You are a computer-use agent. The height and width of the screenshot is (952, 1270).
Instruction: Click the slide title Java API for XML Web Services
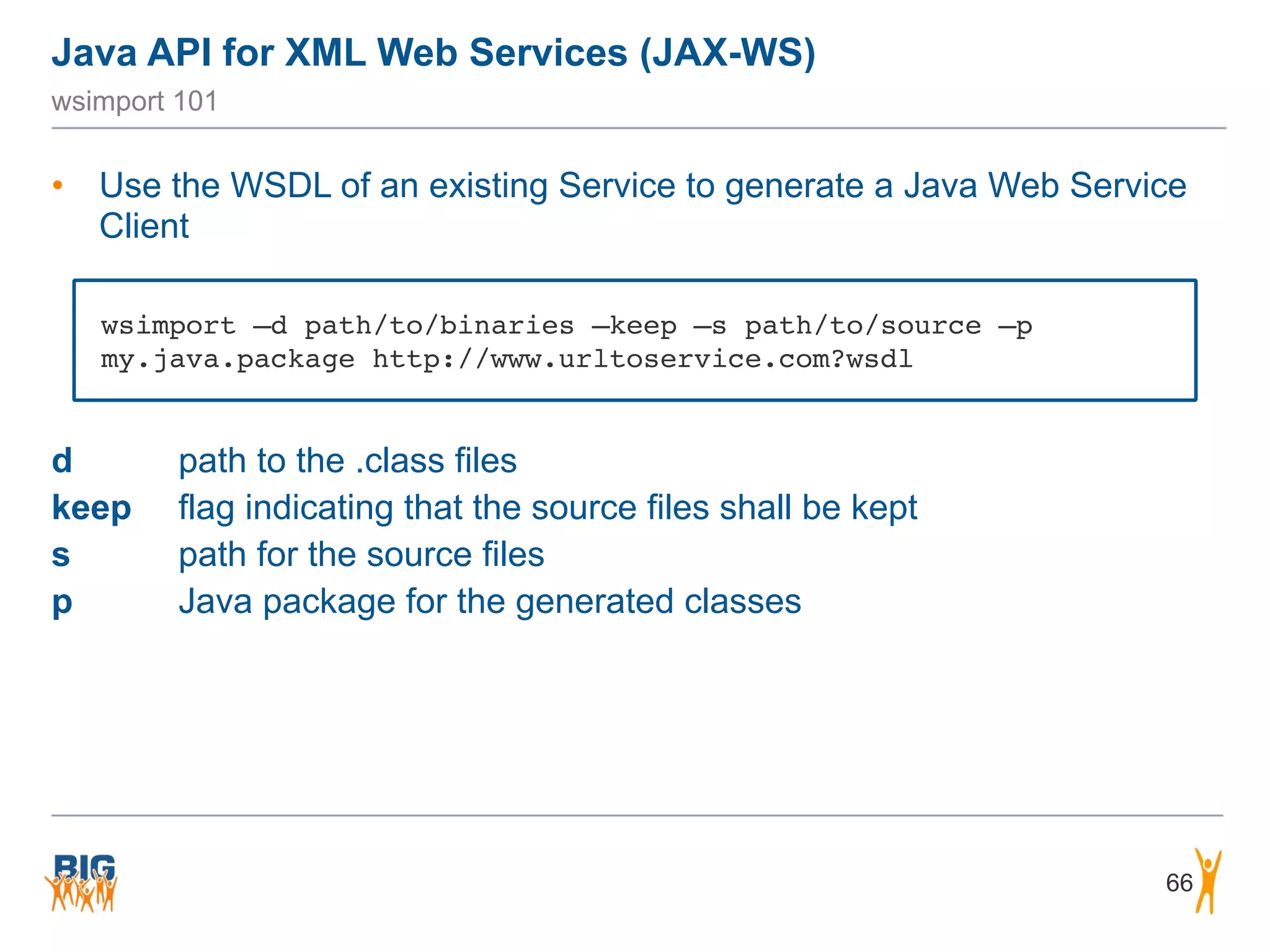pyautogui.click(x=433, y=53)
